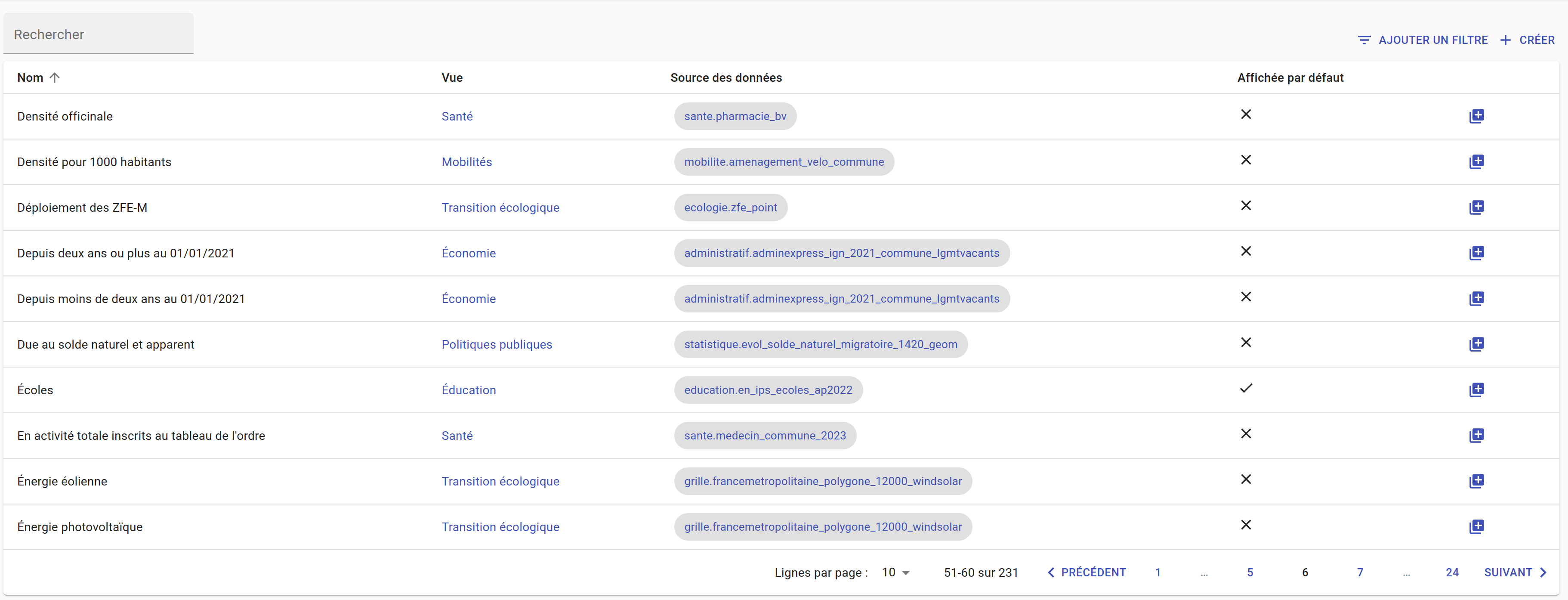The height and width of the screenshot is (600, 1568).
Task: Open lgmtvacants source chip in Depuis moins row
Action: pos(842,299)
